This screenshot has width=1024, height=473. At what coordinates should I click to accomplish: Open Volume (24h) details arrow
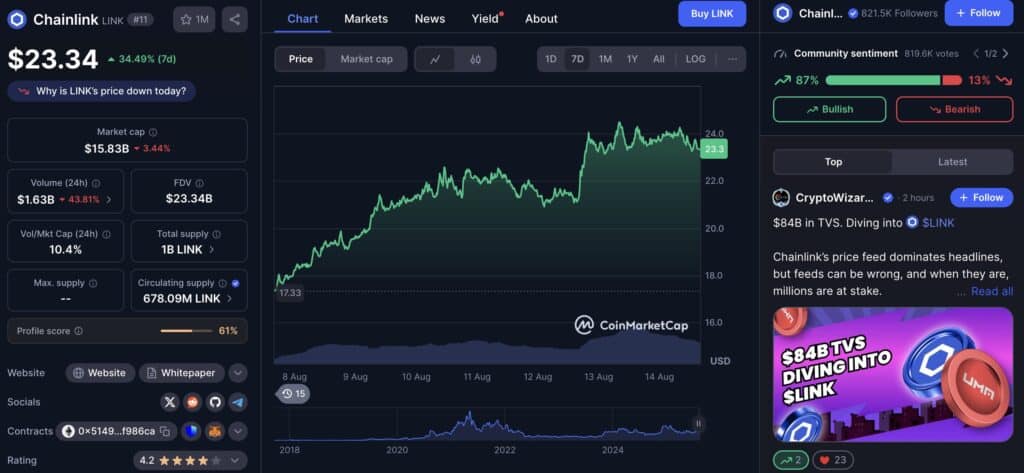point(108,199)
